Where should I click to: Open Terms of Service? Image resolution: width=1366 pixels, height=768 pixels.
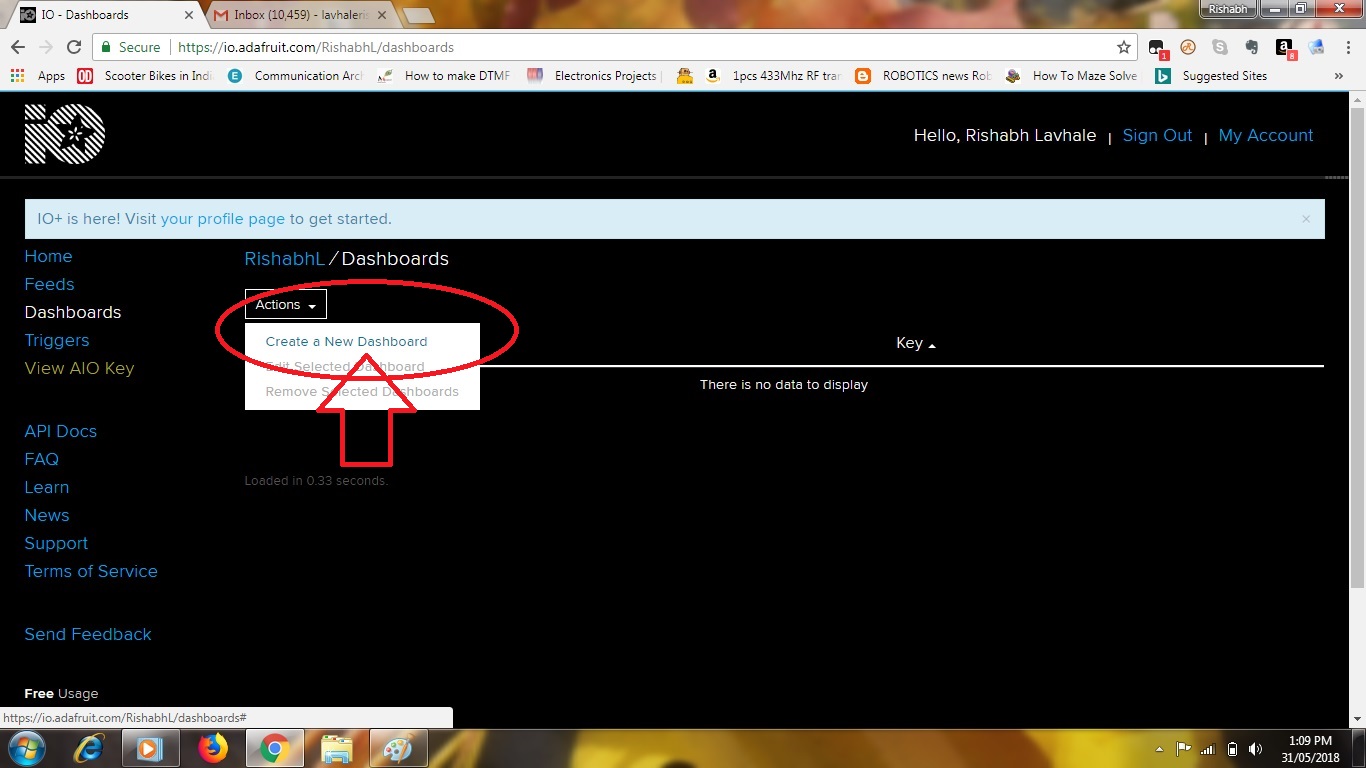pos(91,571)
